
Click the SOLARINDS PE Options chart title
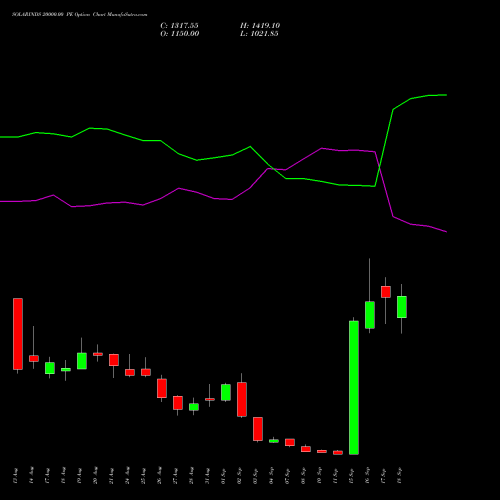pyautogui.click(x=80, y=15)
